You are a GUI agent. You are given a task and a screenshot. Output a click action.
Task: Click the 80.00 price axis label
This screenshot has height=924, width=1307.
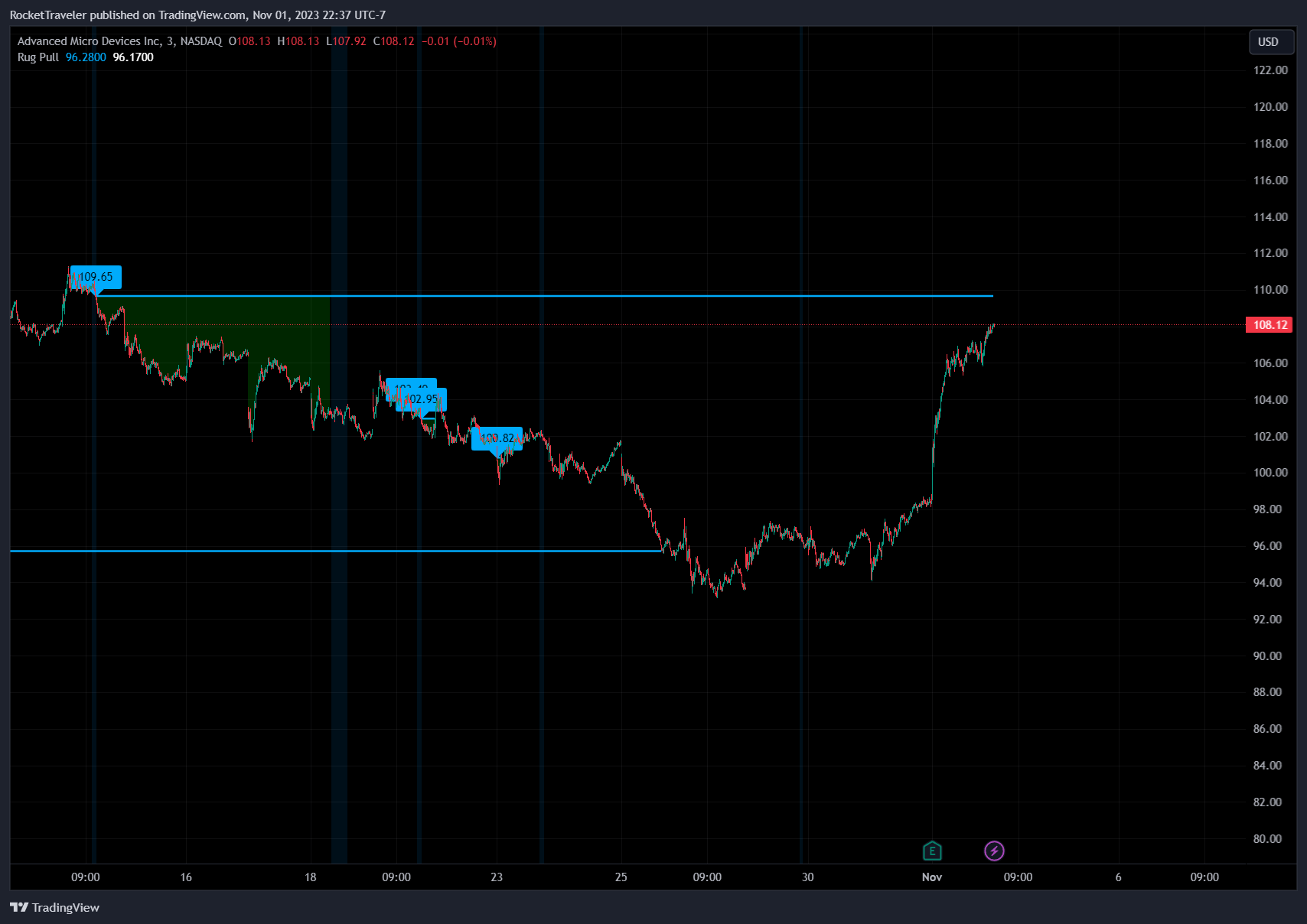[1268, 839]
